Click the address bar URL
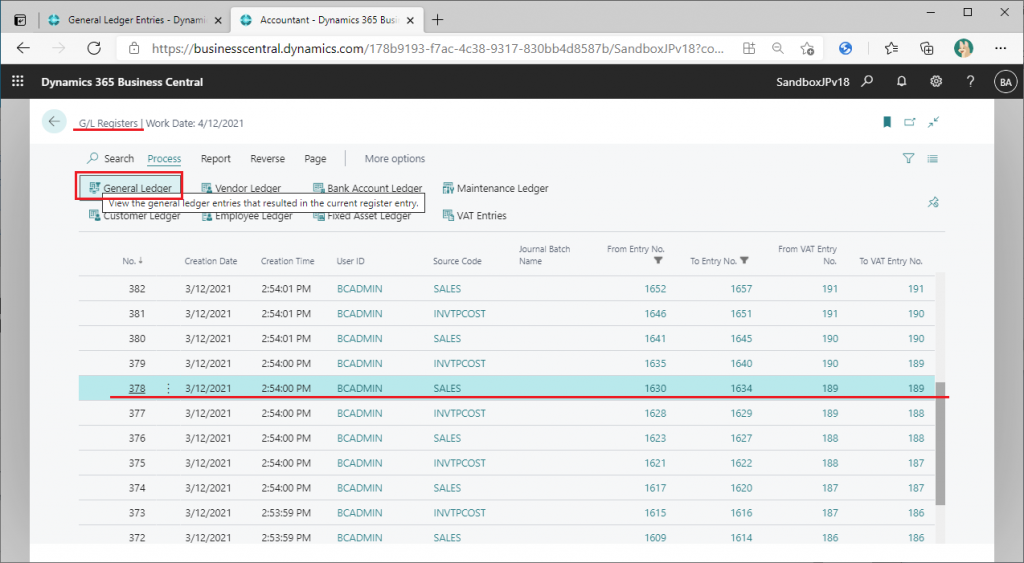This screenshot has width=1024, height=563. tap(438, 48)
